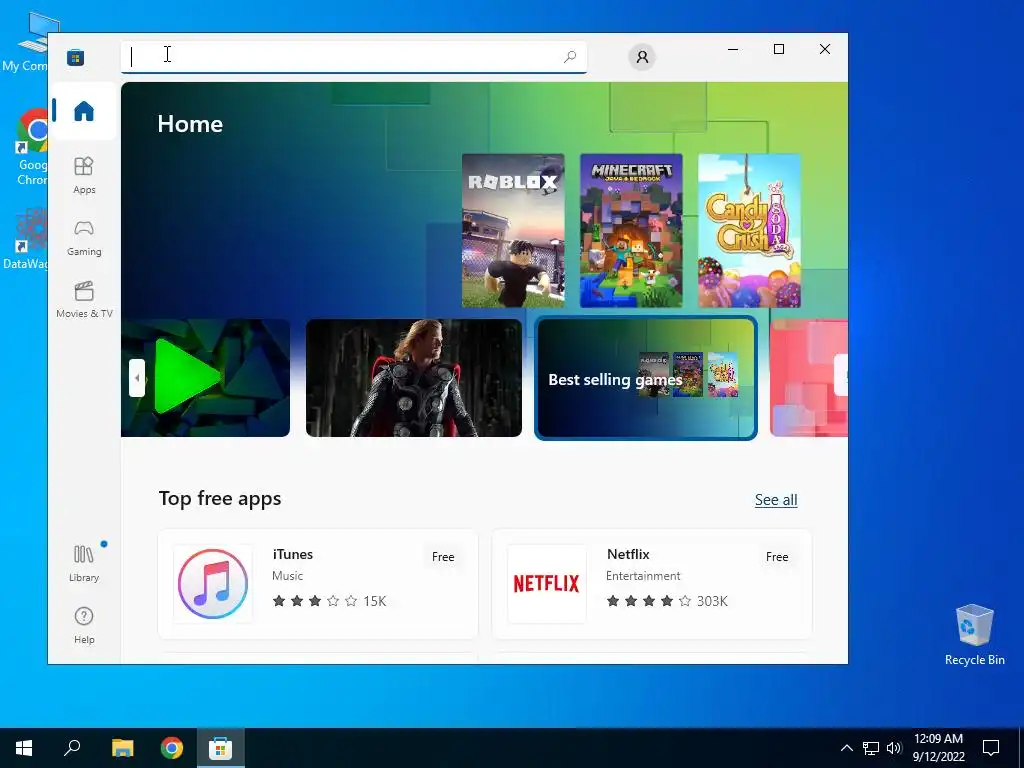Select the Recycle Bin desktop icon
1024x768 pixels.
974,635
